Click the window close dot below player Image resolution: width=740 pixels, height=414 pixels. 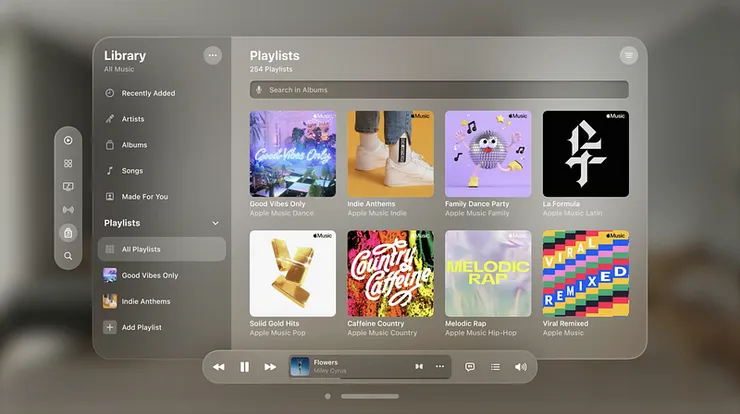(x=328, y=397)
